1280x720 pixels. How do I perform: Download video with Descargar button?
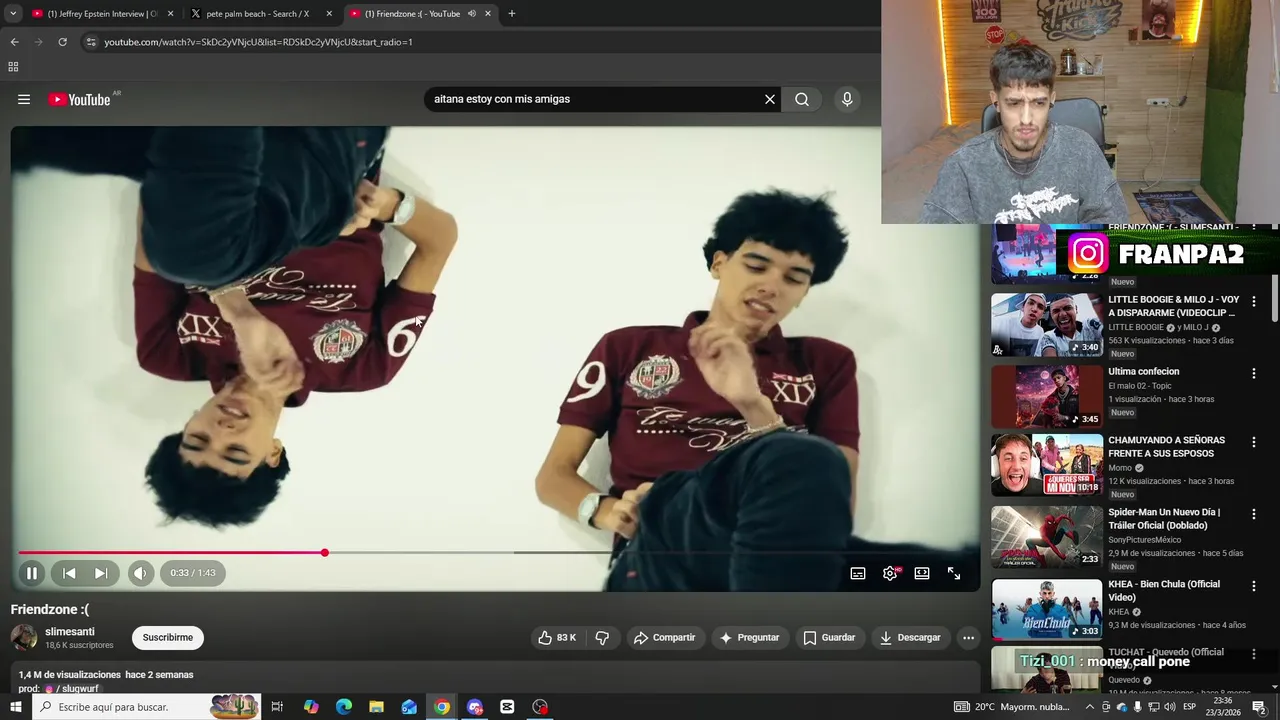pyautogui.click(x=910, y=637)
